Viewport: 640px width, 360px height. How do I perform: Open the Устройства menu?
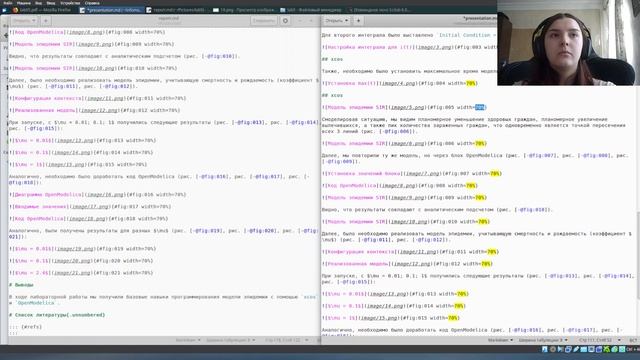click(70, 3)
